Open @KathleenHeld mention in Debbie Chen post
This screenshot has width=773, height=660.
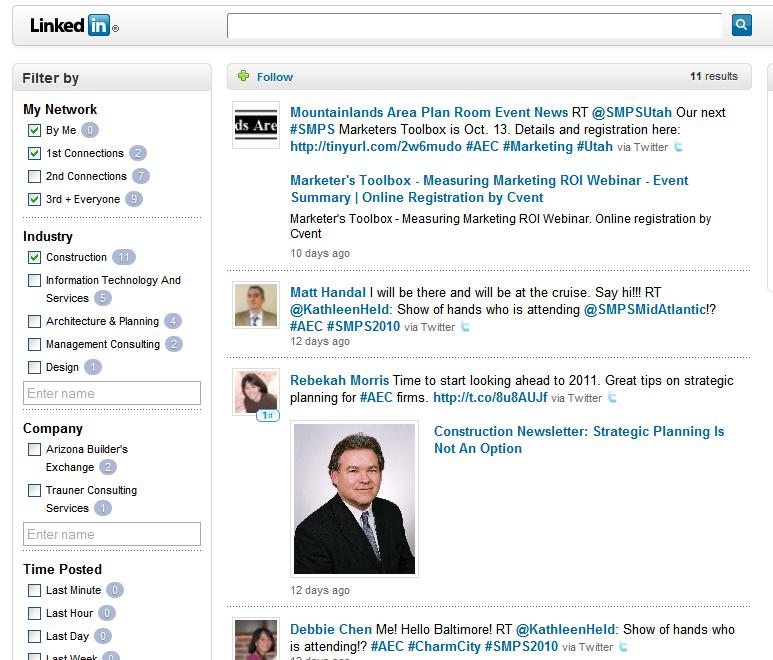pyautogui.click(x=565, y=629)
